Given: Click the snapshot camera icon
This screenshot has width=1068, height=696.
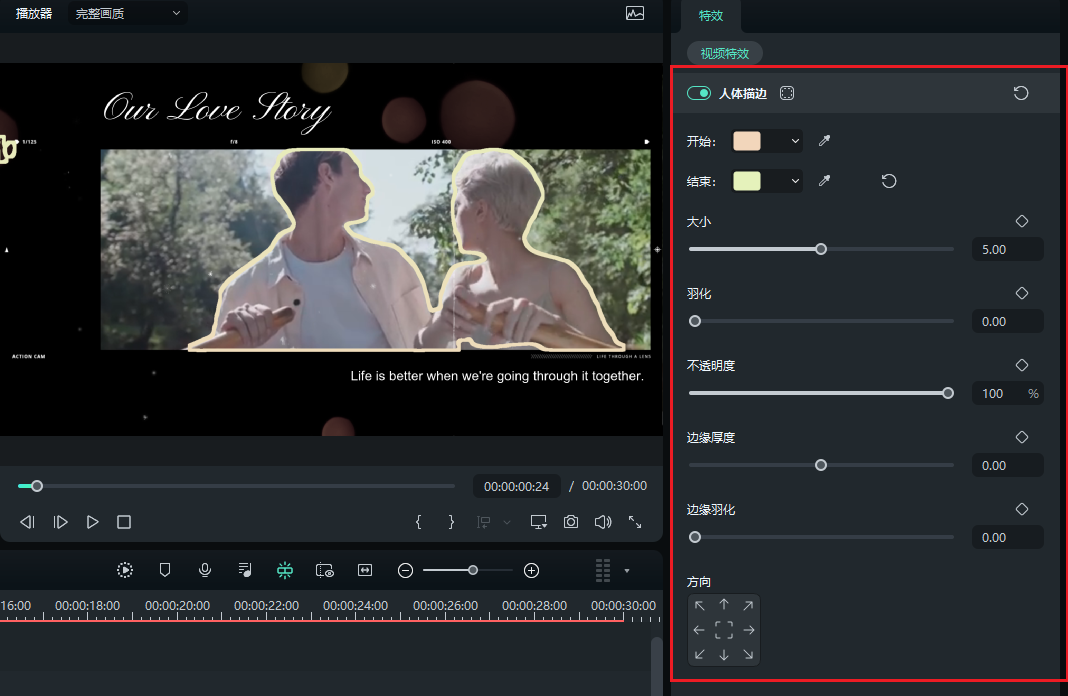Looking at the screenshot, I should click(570, 522).
